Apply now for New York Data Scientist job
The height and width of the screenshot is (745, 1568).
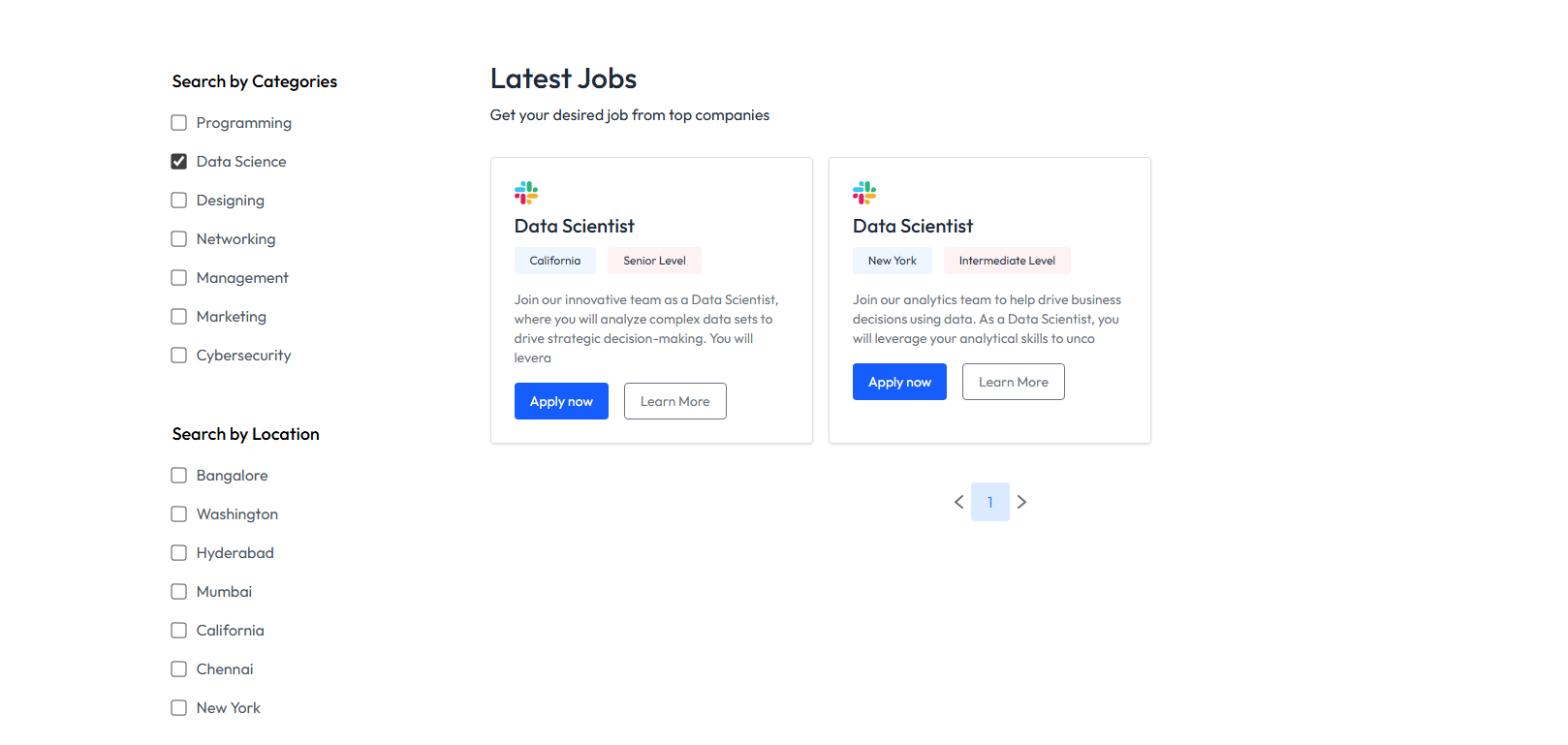pyautogui.click(x=899, y=382)
